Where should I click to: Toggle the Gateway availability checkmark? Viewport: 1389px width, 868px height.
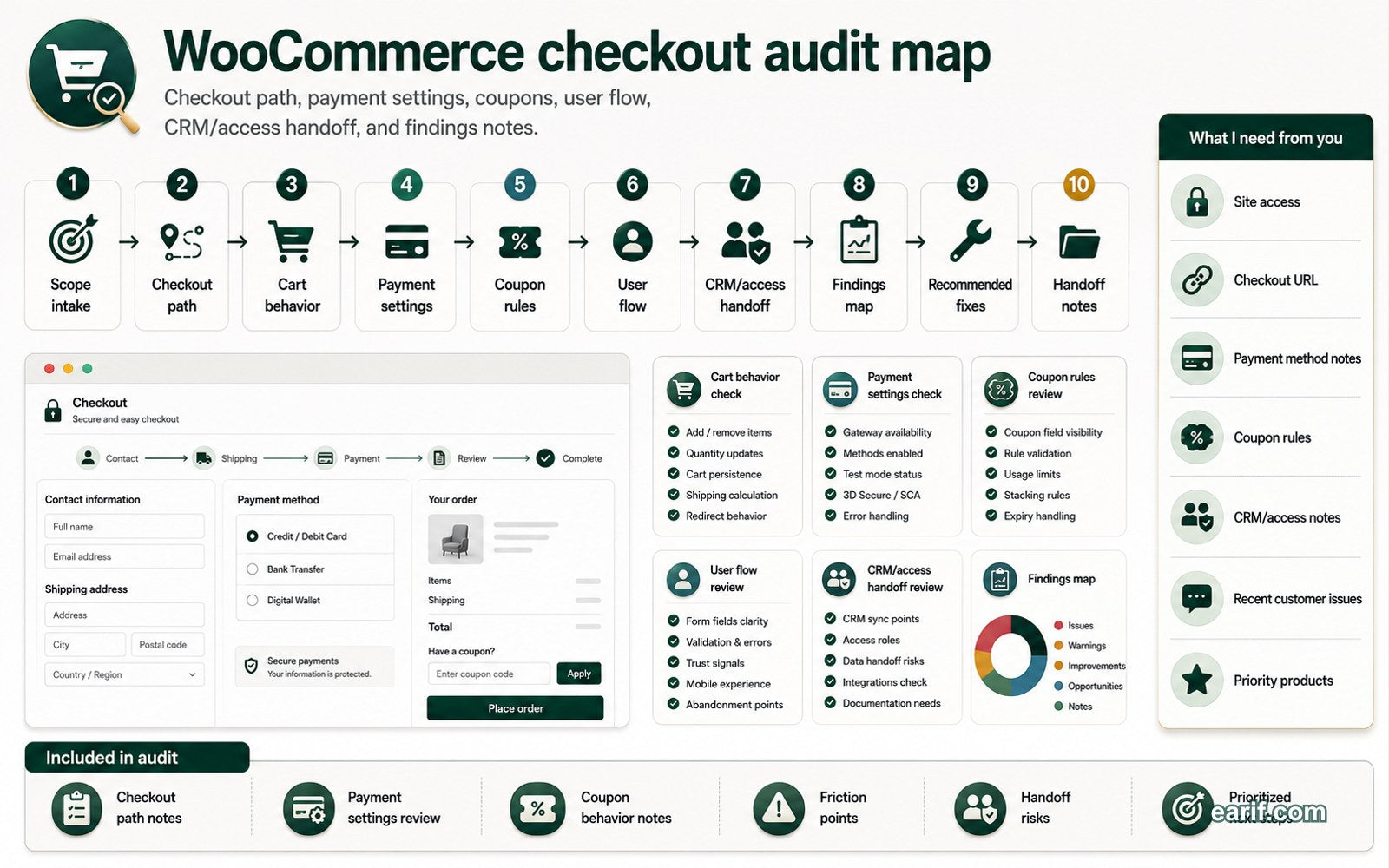[x=830, y=431]
